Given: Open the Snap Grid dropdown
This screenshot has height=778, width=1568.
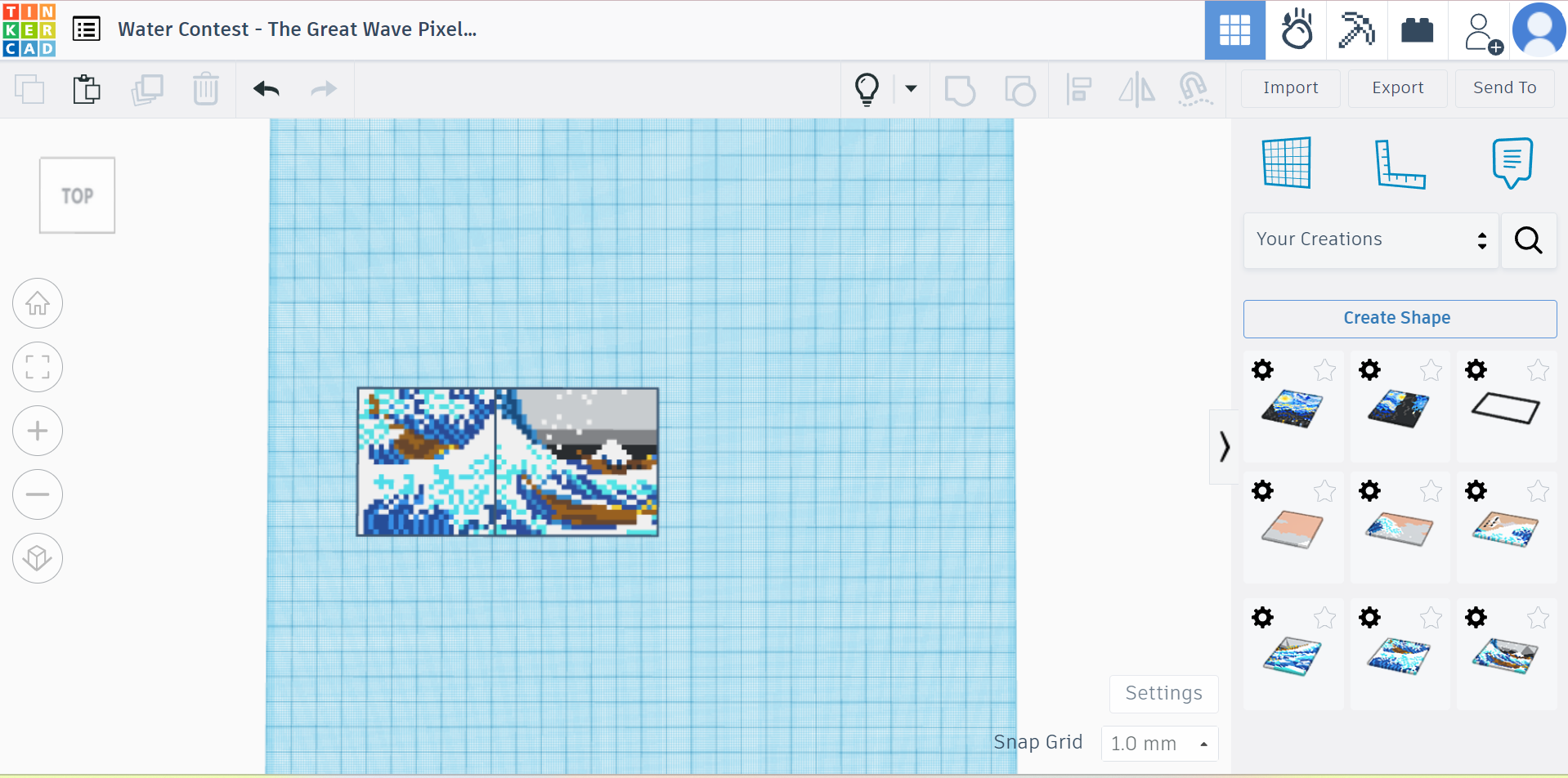Looking at the screenshot, I should tap(1158, 743).
